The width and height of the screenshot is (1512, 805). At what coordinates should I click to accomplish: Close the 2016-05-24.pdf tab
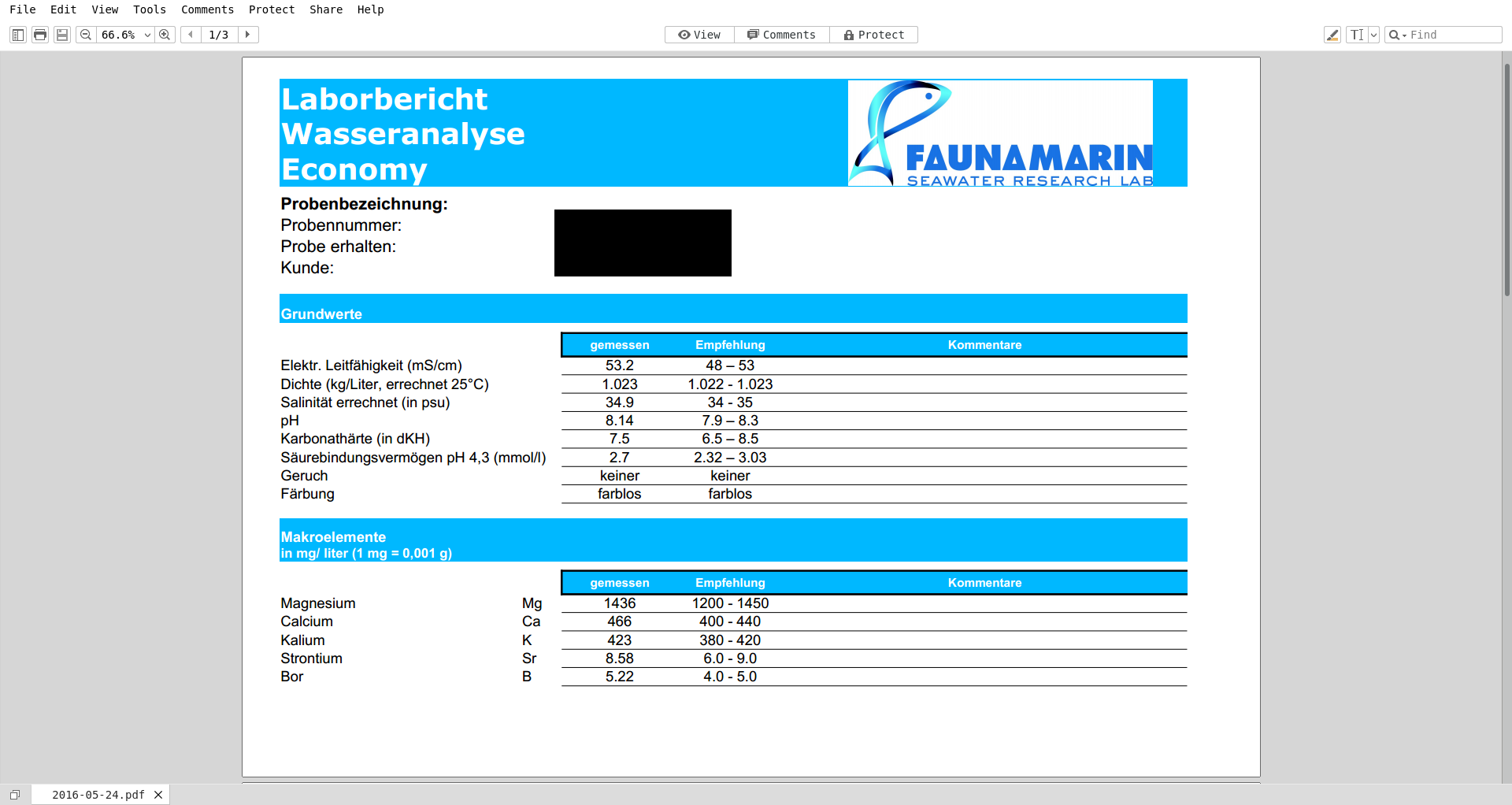158,795
